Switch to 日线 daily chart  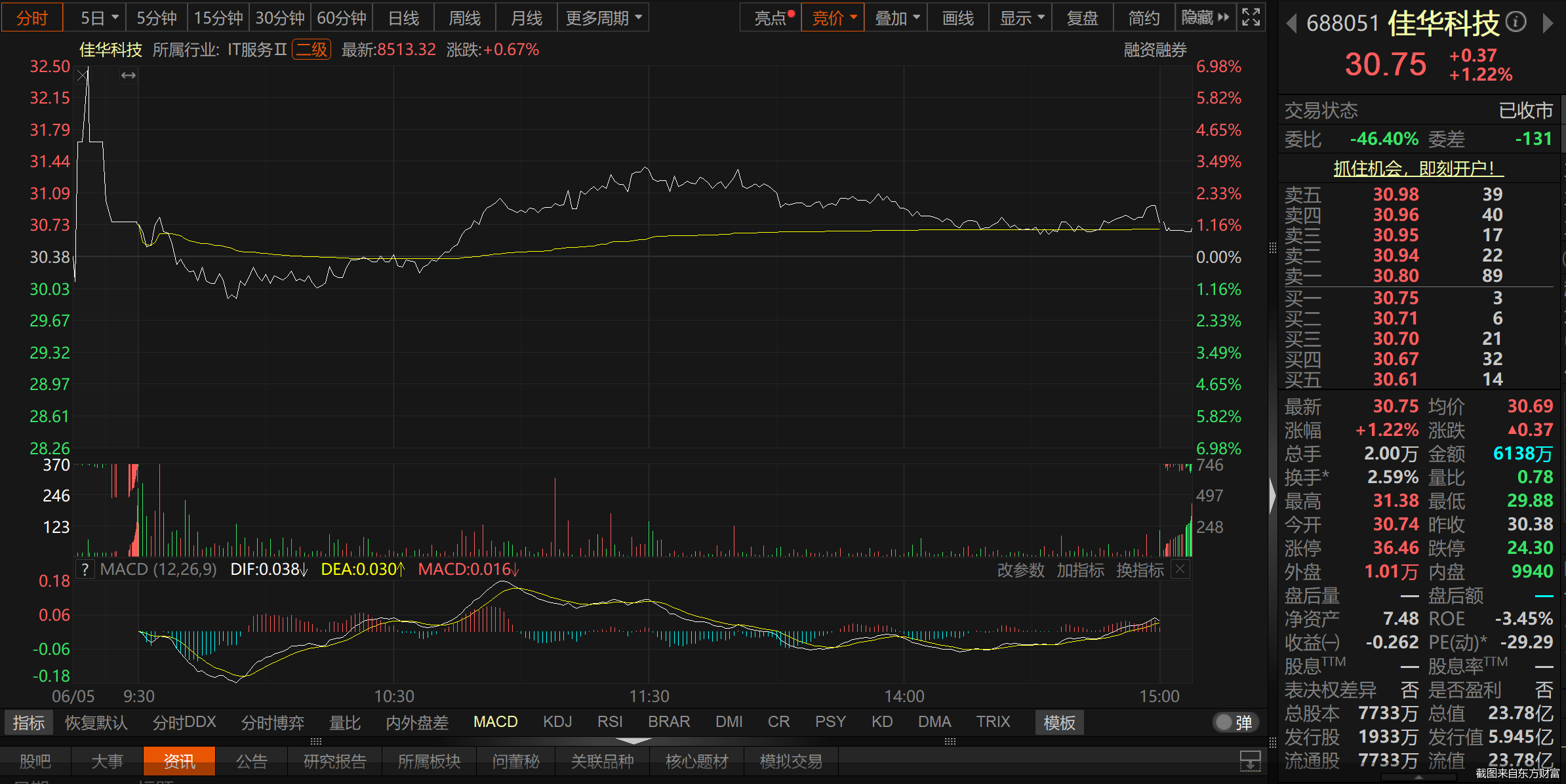pyautogui.click(x=403, y=18)
